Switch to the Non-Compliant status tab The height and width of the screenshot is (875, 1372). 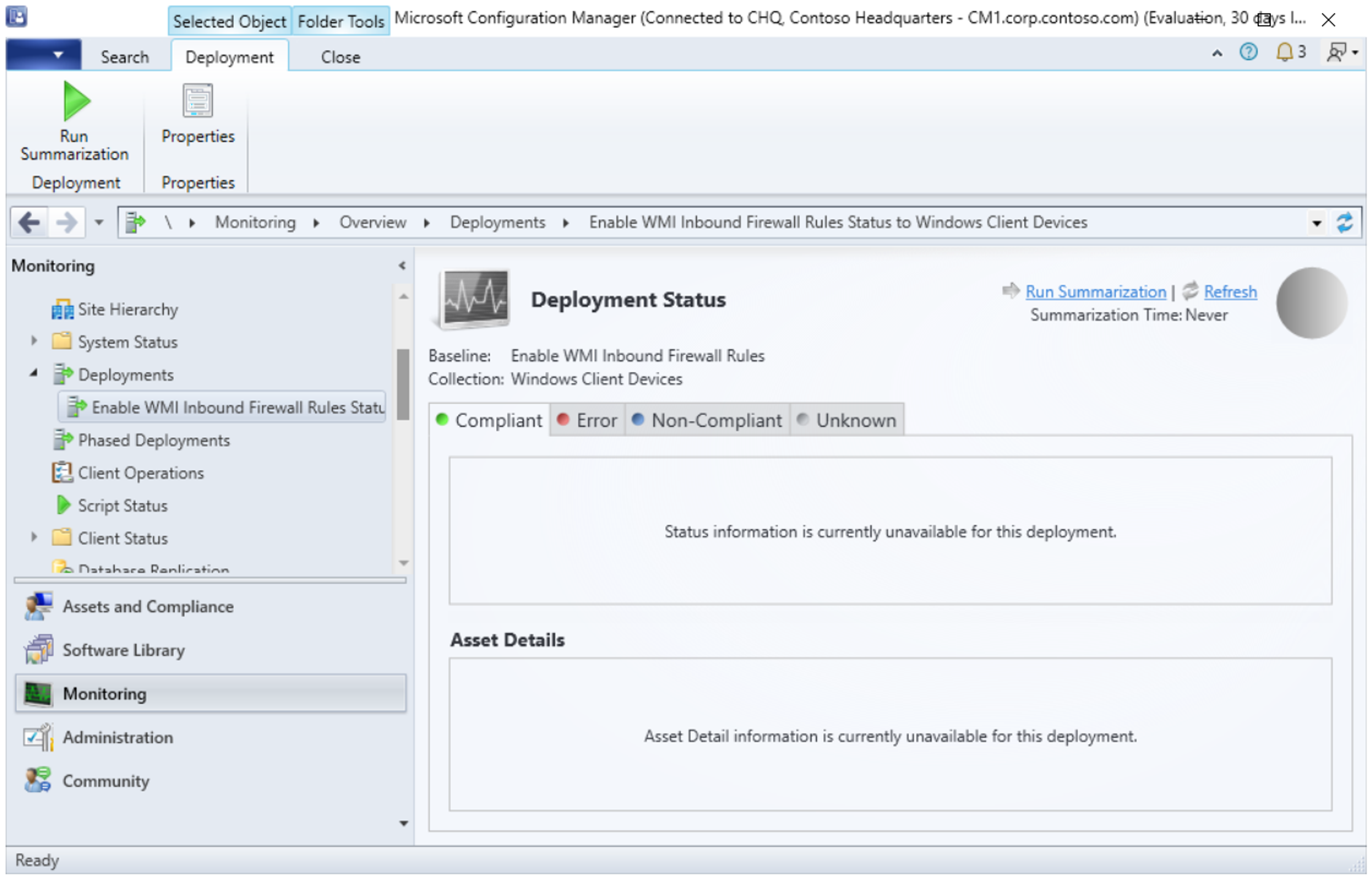pos(707,421)
